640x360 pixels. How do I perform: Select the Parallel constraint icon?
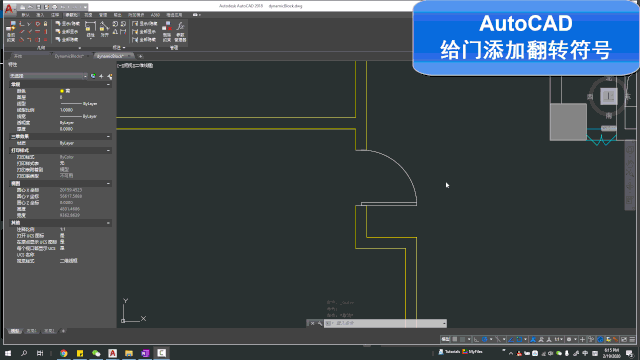coord(22,31)
